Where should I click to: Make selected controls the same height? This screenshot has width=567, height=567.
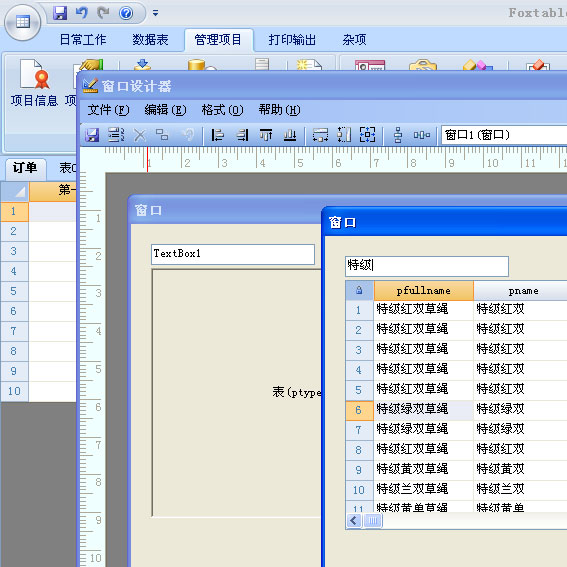[x=344, y=135]
